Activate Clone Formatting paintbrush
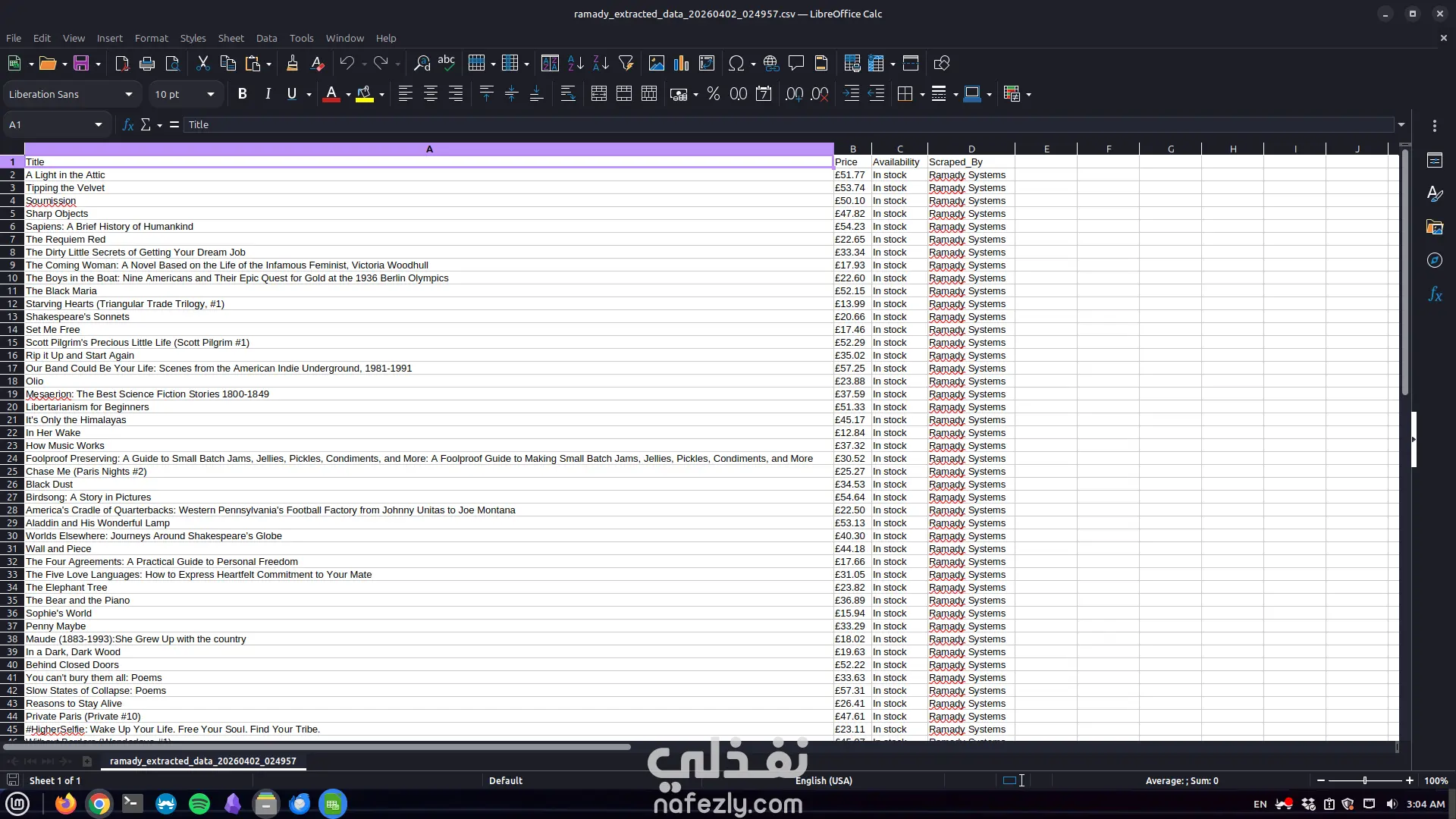This screenshot has width=1456, height=819. click(292, 64)
